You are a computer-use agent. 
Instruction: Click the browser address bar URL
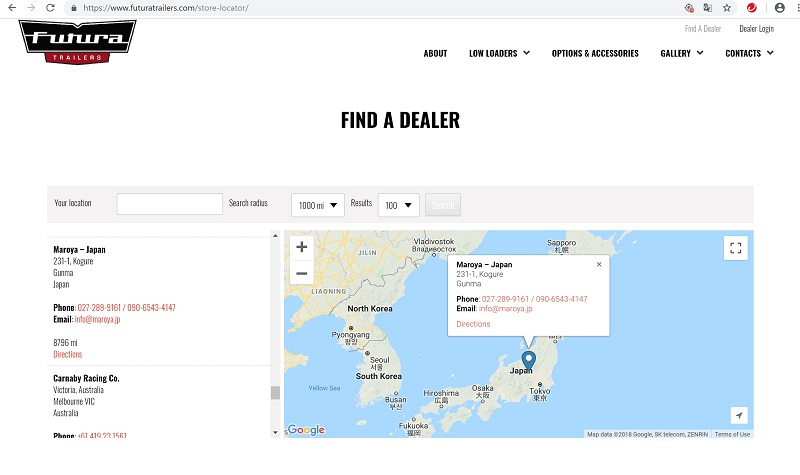166,8
